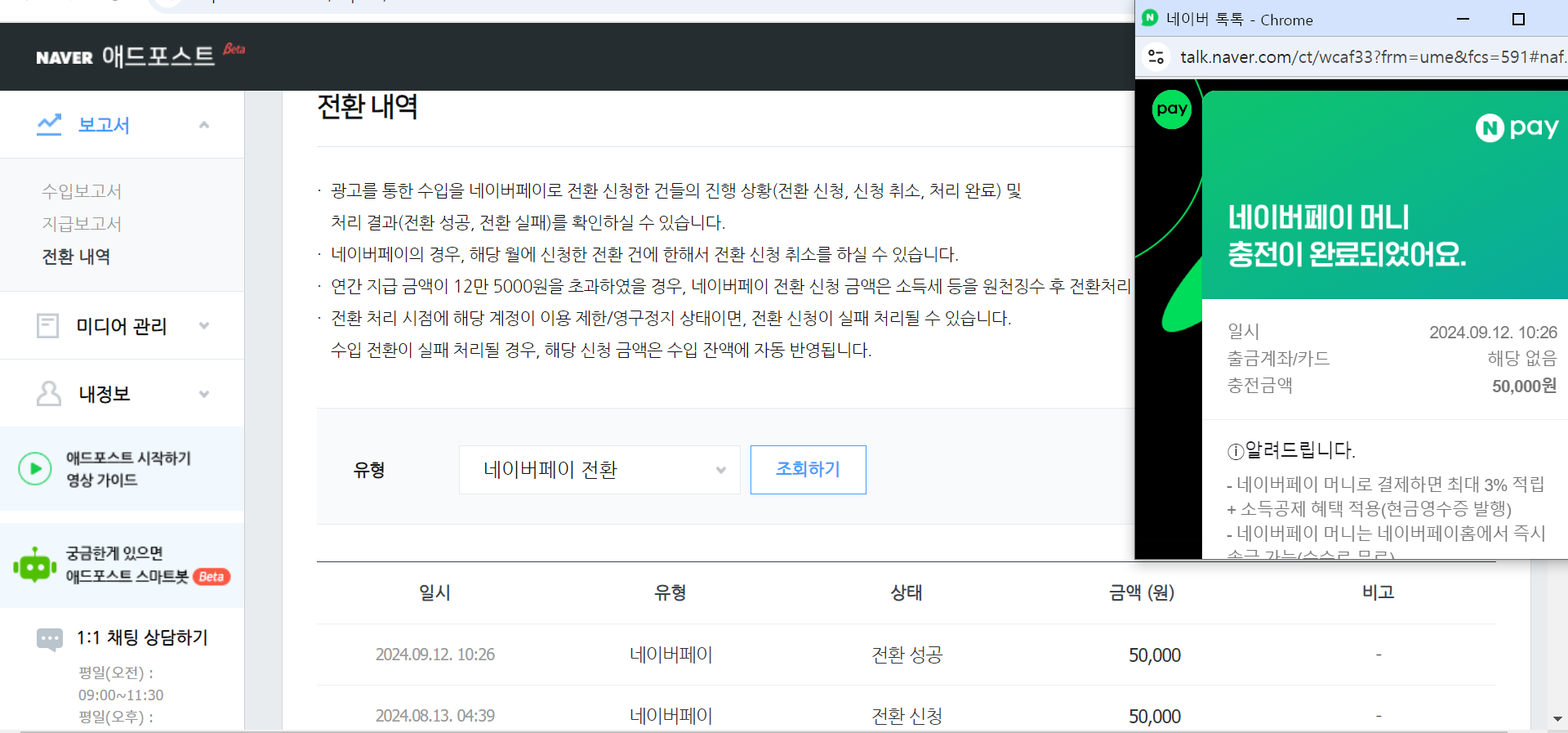Click site info icon in the address bar
The image size is (1568, 733).
tap(1156, 57)
